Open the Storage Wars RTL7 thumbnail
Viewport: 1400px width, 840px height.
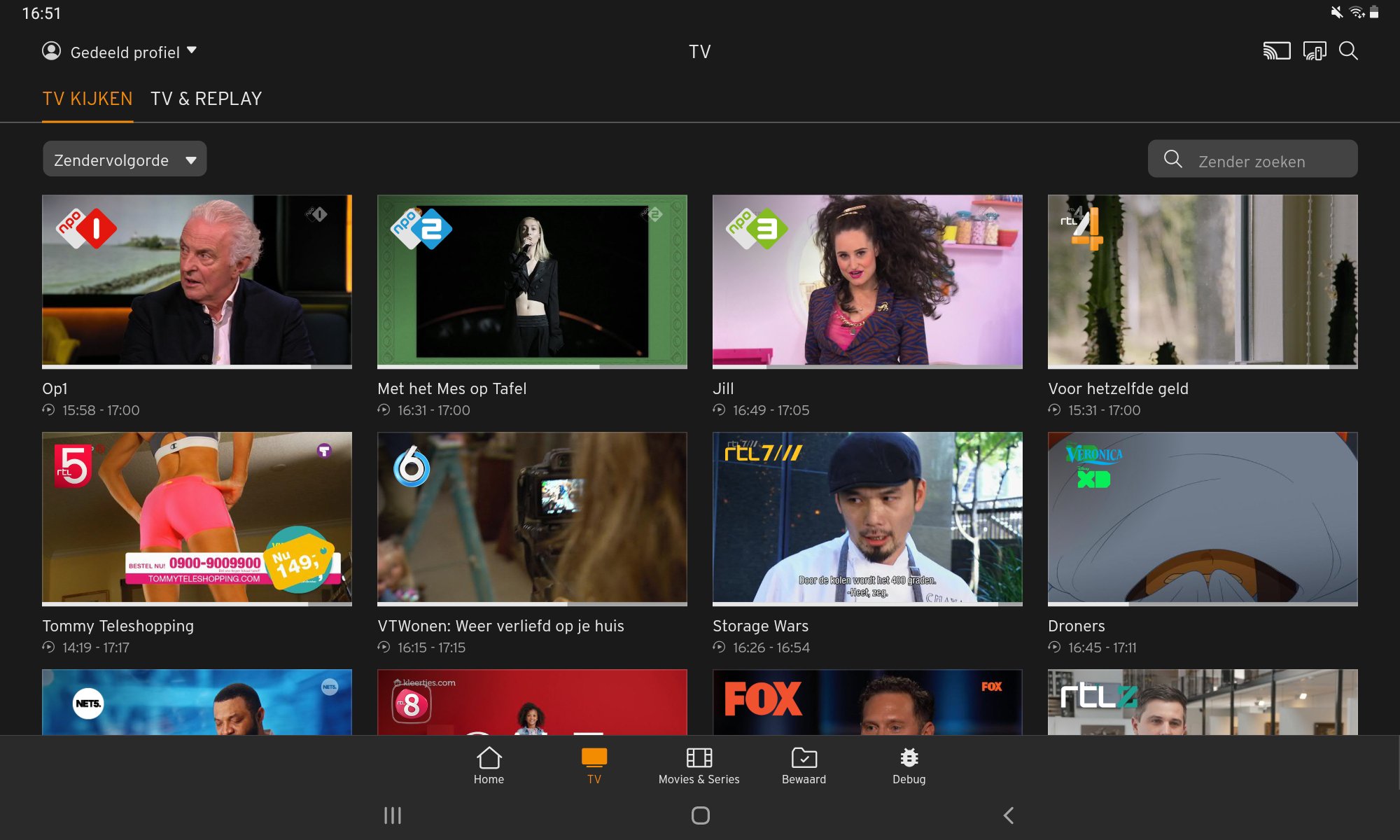tap(867, 519)
